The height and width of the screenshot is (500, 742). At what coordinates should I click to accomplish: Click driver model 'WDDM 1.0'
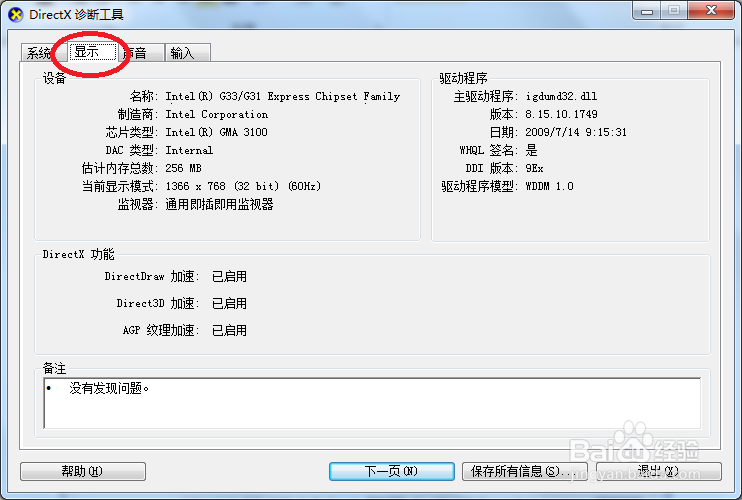click(549, 186)
